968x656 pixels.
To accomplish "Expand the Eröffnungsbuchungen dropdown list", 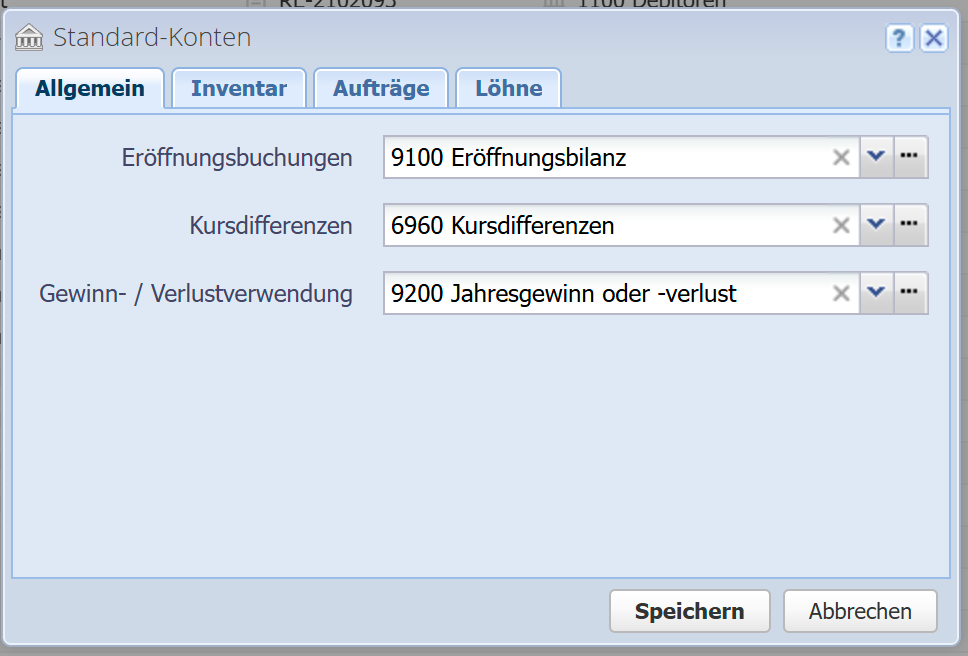I will click(x=876, y=157).
